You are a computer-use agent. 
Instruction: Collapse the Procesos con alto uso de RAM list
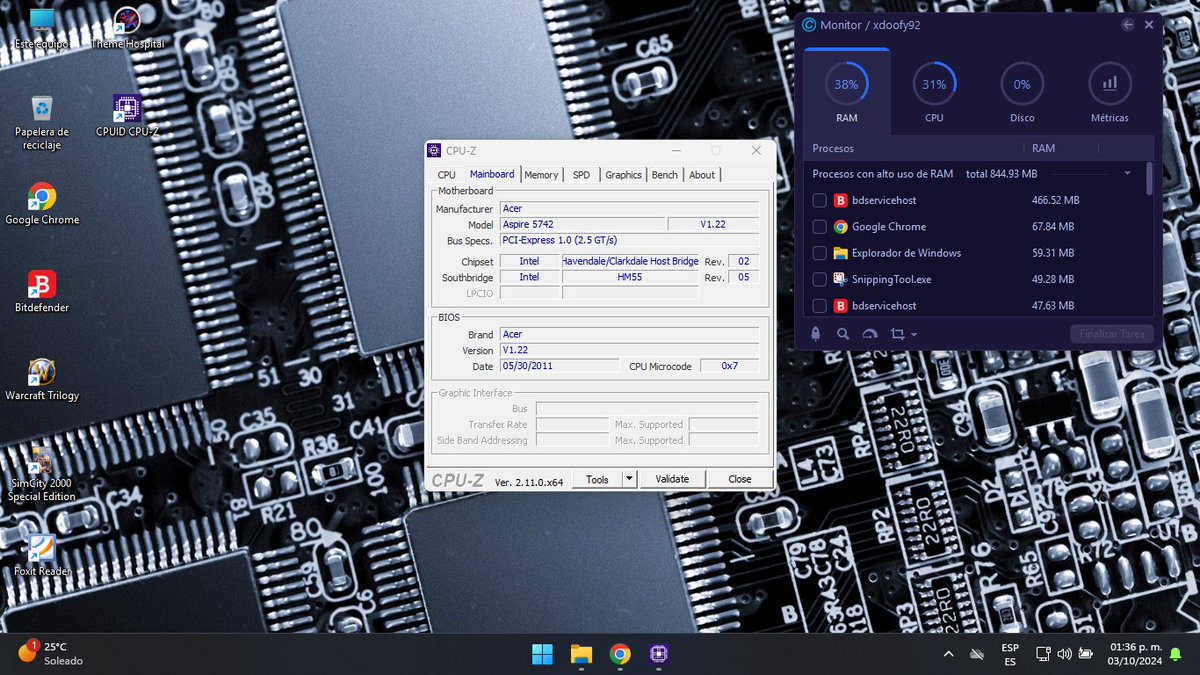click(x=1127, y=174)
